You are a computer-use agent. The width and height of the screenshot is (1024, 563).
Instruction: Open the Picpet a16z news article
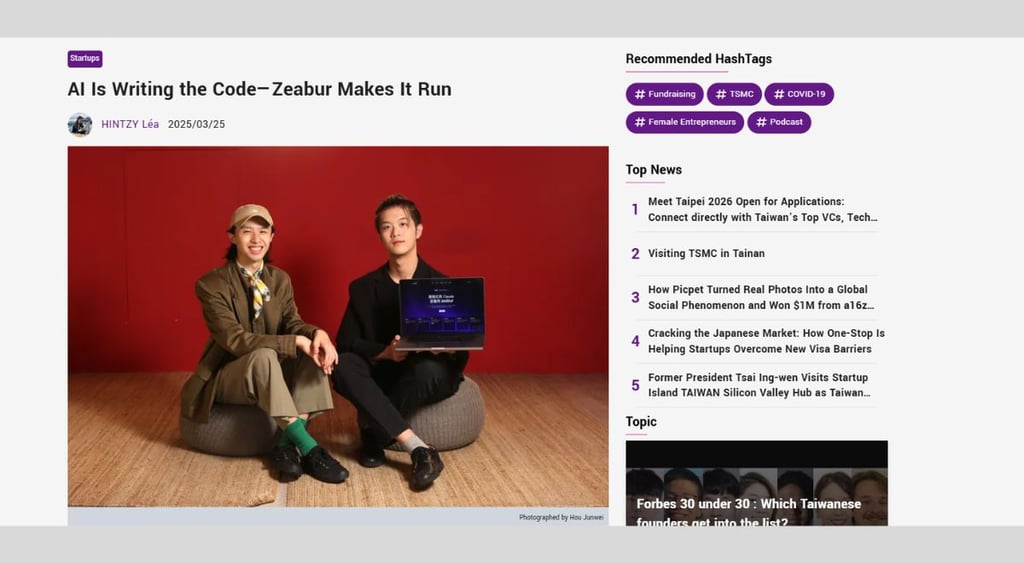tap(761, 297)
